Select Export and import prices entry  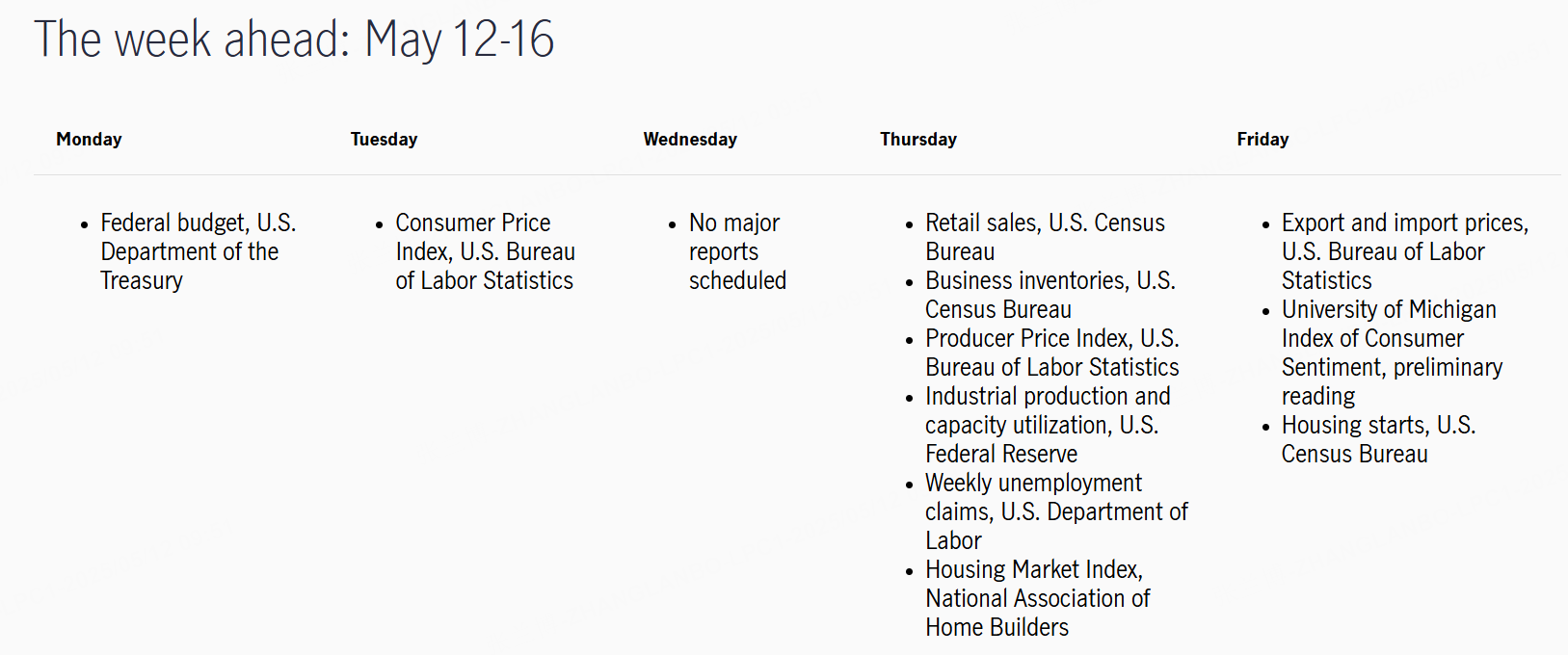[x=1404, y=223]
